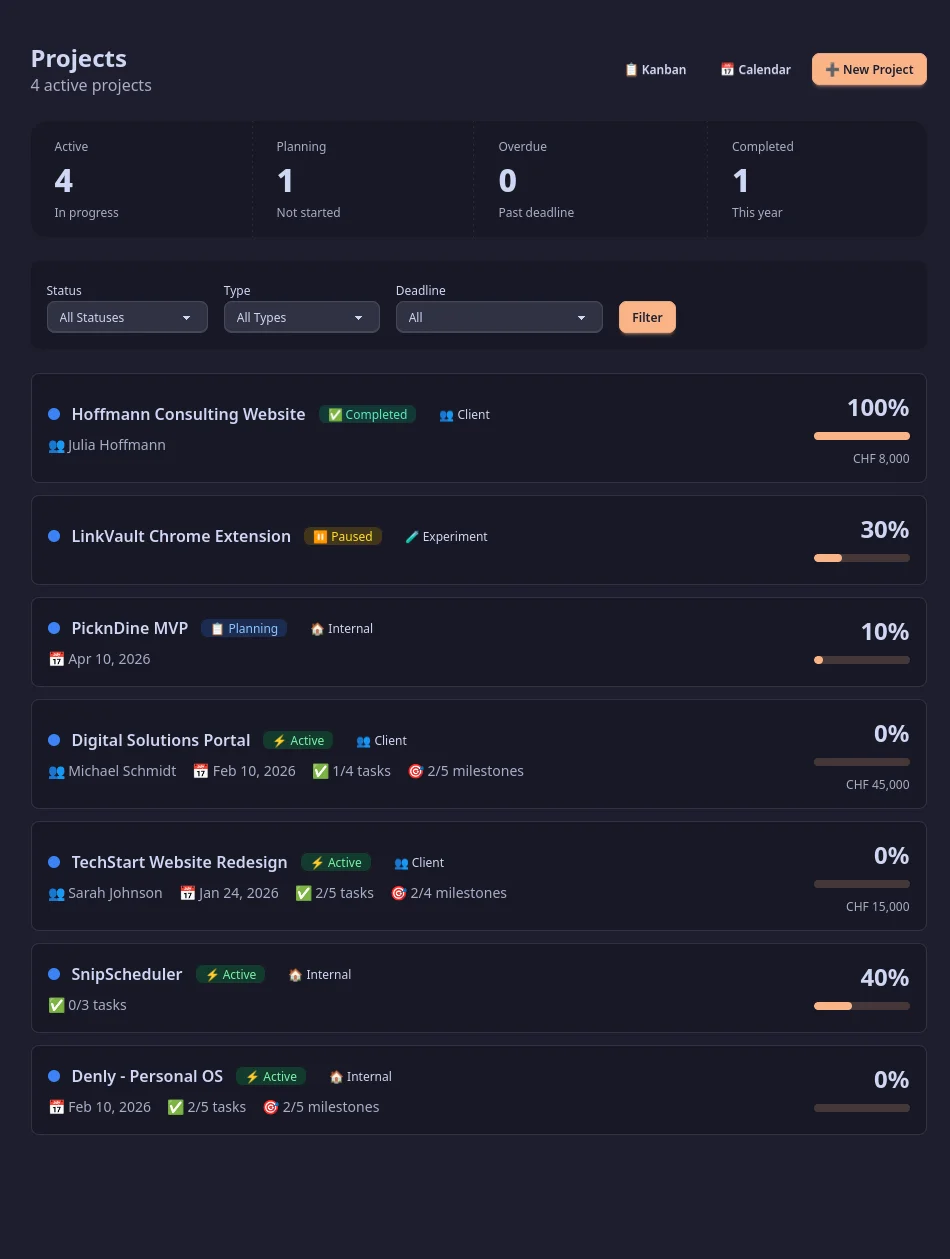This screenshot has height=1259, width=950.
Task: Click the Paused status badge on LinkVault
Action: (x=343, y=537)
